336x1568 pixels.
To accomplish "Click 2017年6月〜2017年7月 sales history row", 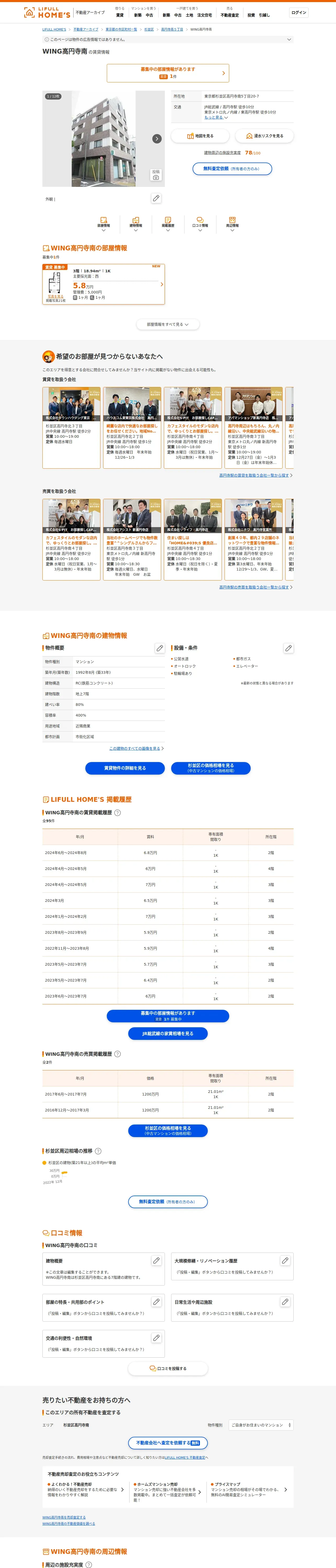I will point(168,1094).
